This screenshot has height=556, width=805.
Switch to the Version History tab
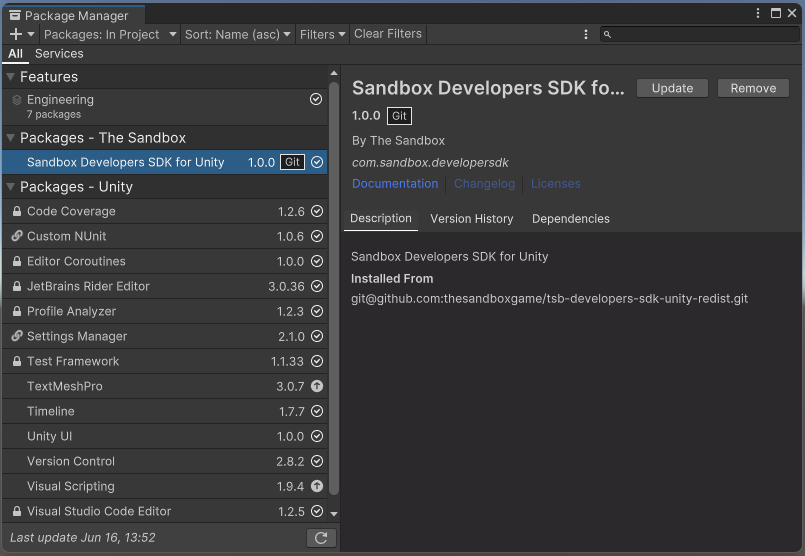pyautogui.click(x=472, y=219)
